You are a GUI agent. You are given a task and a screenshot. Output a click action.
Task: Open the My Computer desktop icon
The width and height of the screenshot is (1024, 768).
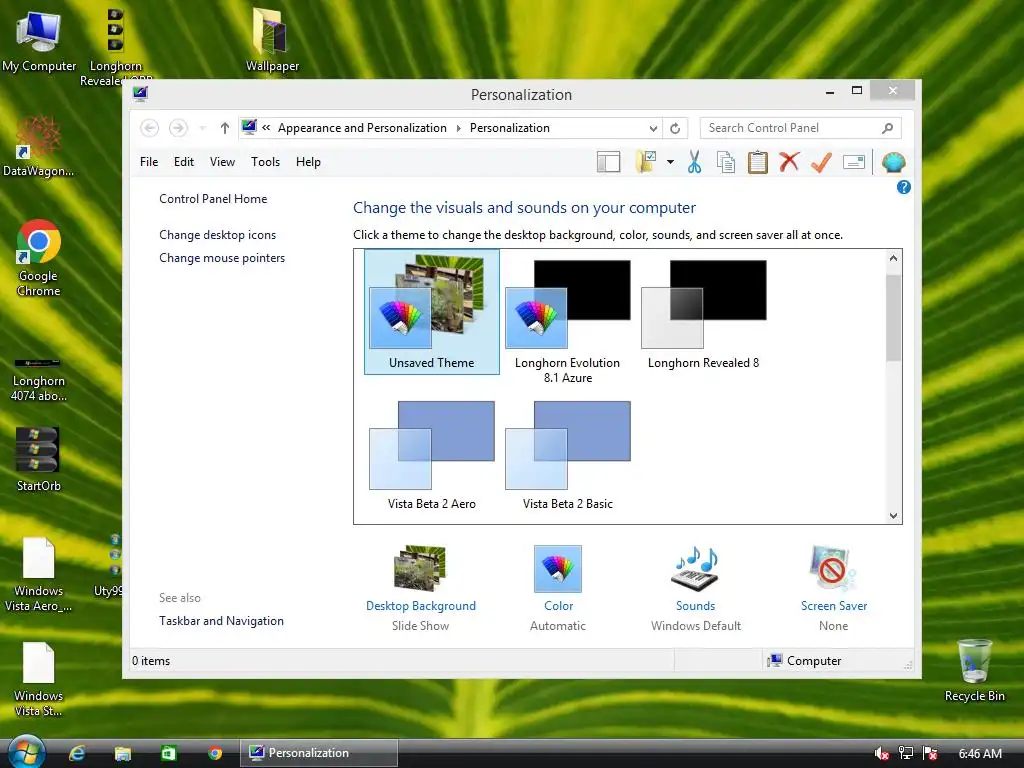point(39,40)
